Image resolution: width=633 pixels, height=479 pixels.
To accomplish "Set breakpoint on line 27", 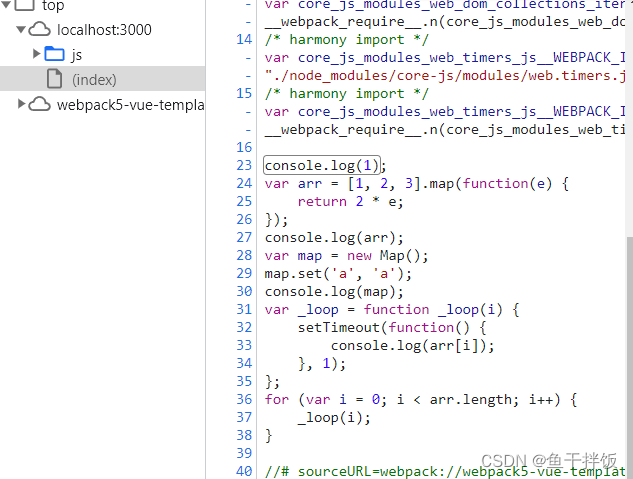I will 244,237.
